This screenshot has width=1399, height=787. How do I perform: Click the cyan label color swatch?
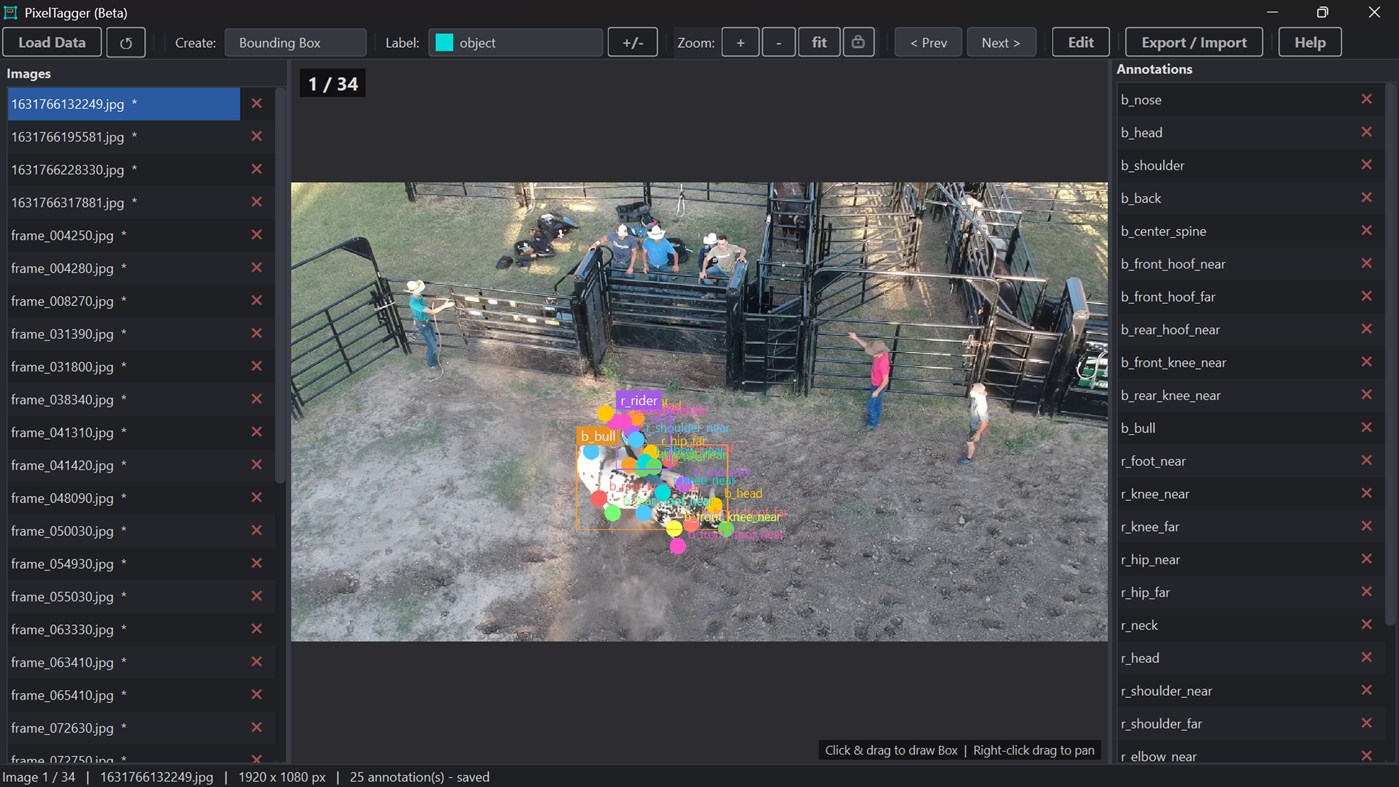(445, 43)
